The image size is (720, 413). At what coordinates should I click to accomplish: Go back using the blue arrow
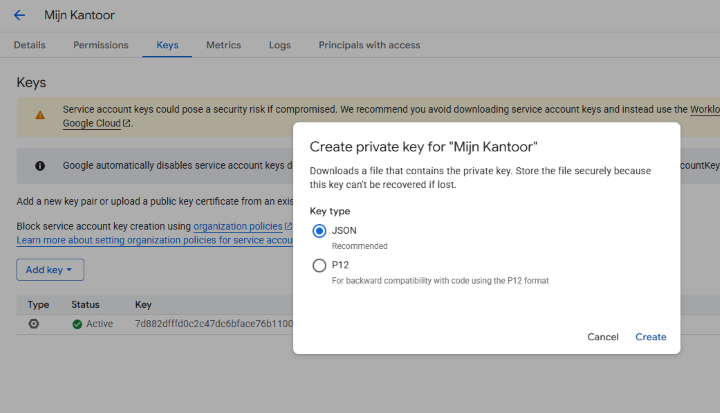(x=19, y=15)
